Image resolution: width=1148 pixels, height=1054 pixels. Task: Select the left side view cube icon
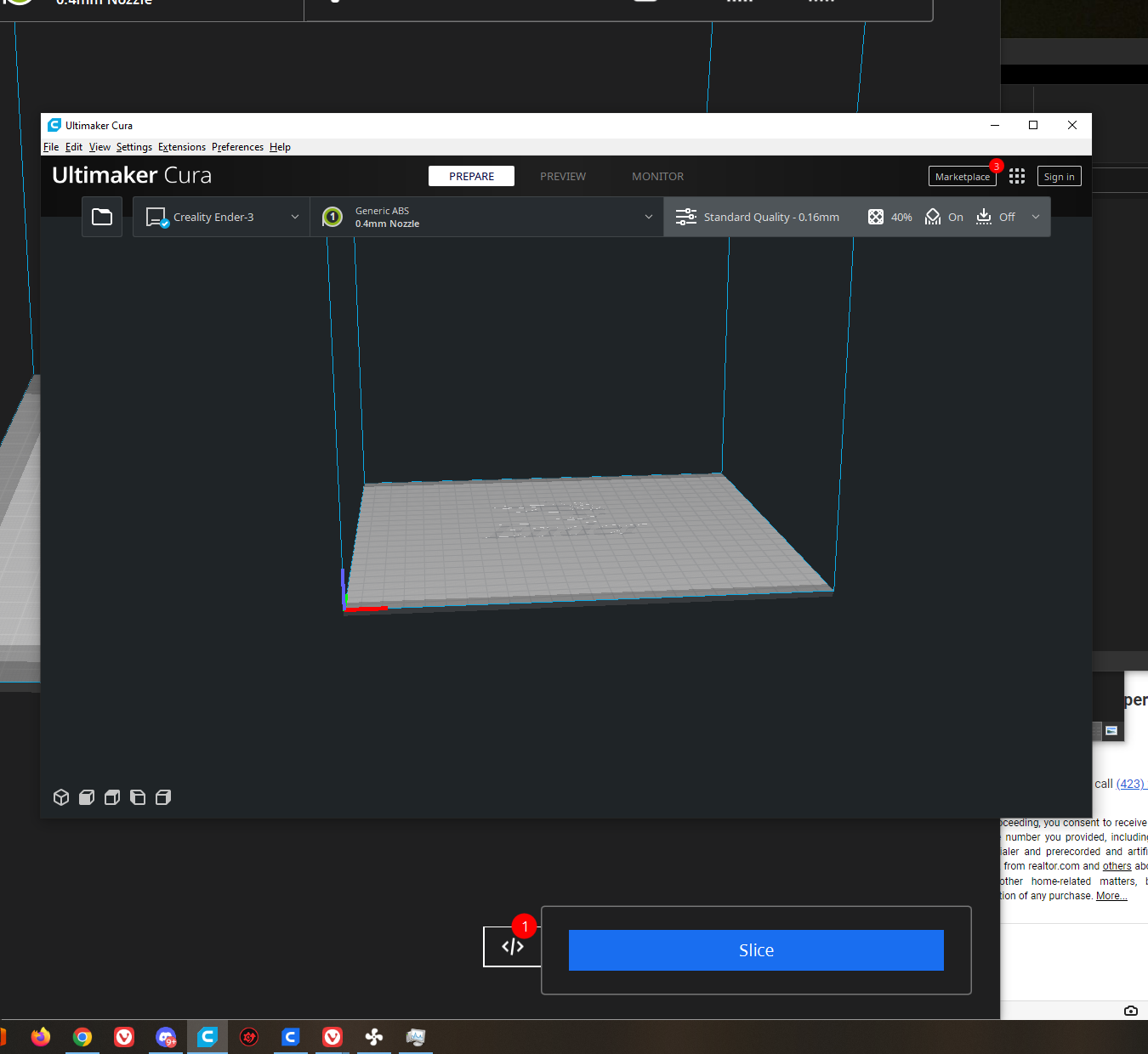[x=138, y=797]
